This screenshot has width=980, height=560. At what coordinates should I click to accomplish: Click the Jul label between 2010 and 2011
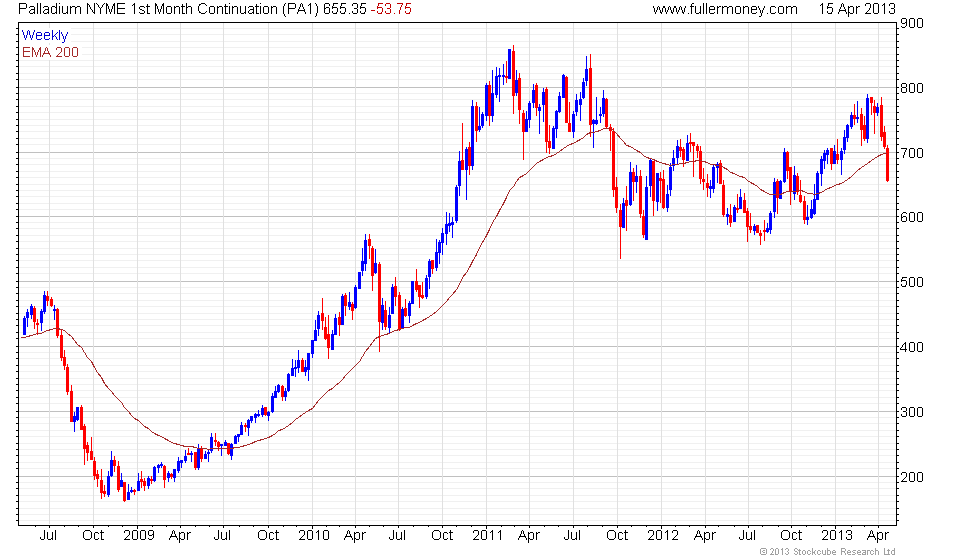tap(397, 536)
